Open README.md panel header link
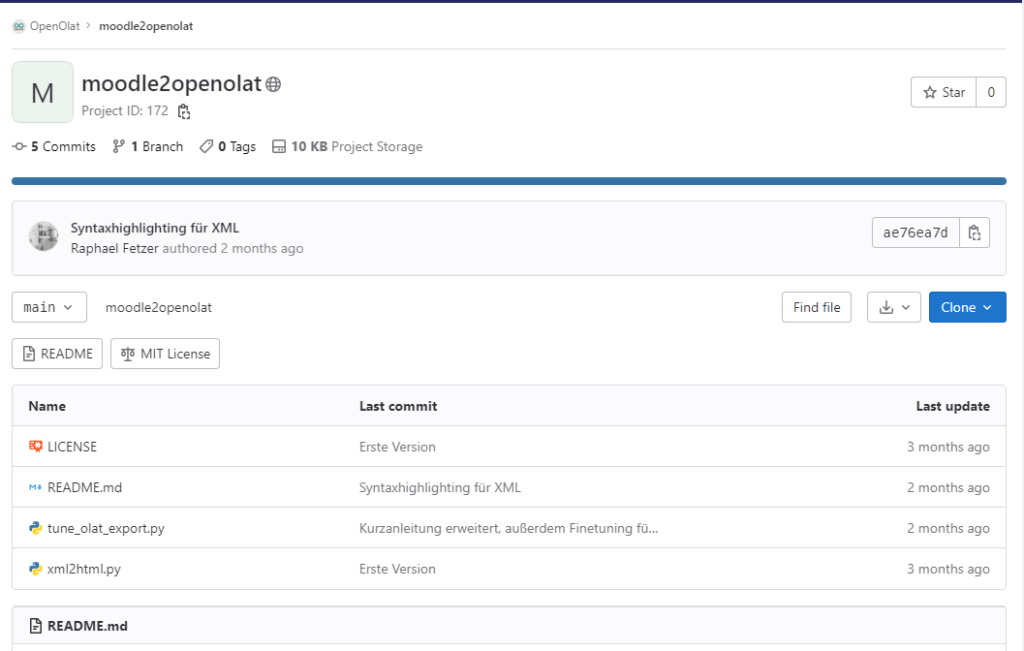1024x651 pixels. point(87,626)
